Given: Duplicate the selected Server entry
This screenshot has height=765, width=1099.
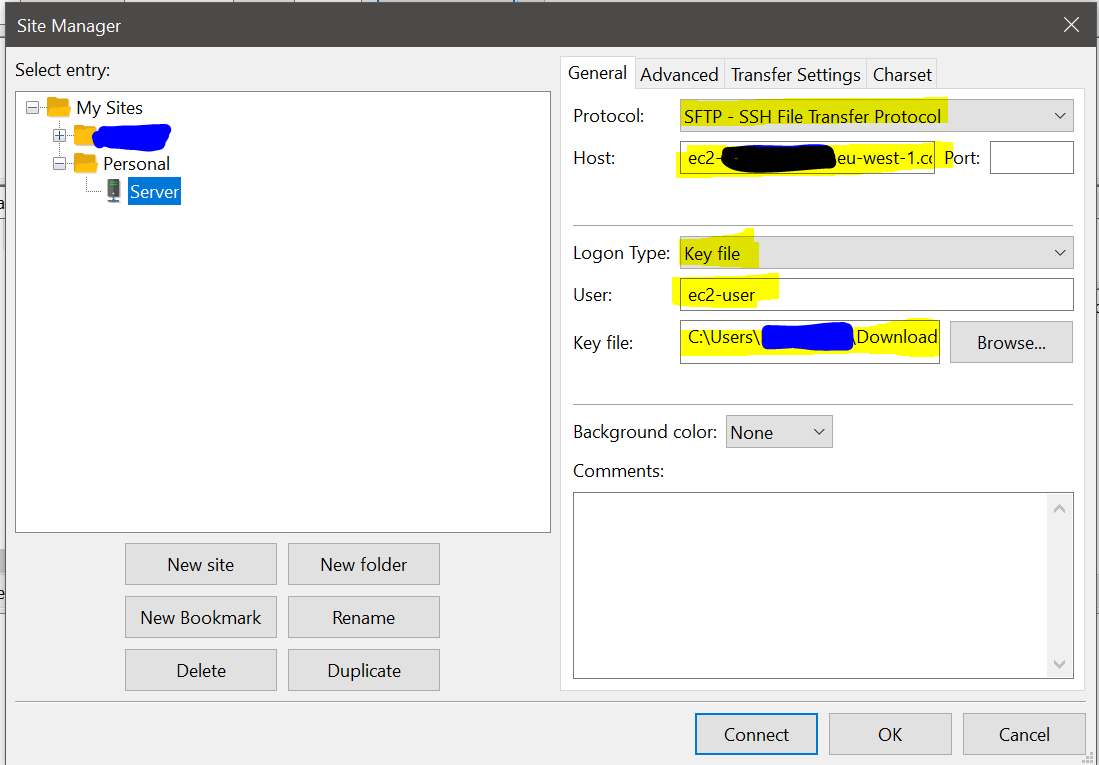Looking at the screenshot, I should (363, 669).
